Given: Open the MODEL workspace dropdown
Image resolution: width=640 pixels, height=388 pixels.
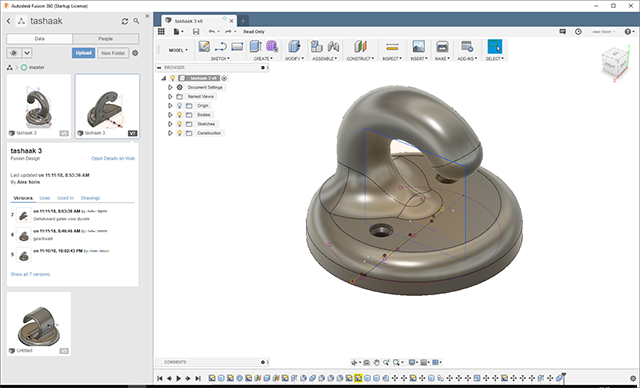Looking at the screenshot, I should pyautogui.click(x=178, y=50).
